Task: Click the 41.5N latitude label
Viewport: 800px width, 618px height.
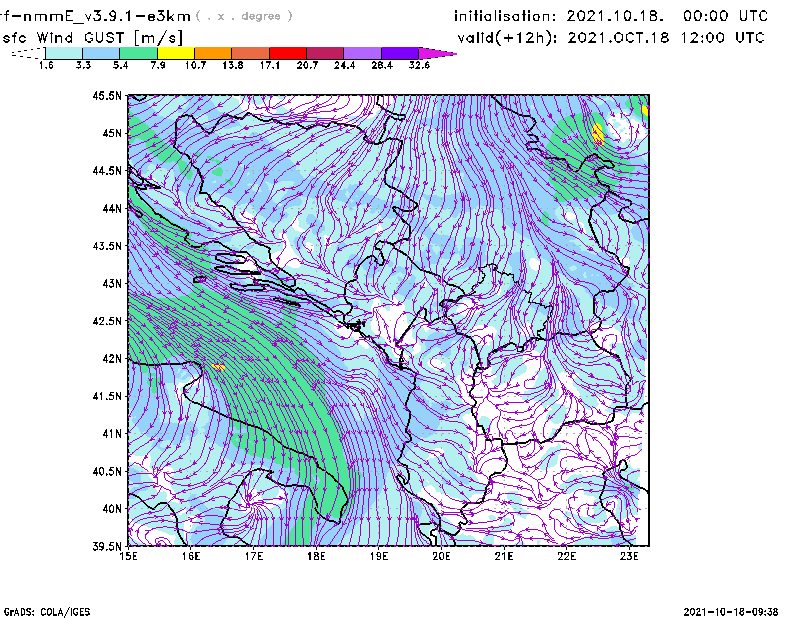Action: click(x=107, y=396)
